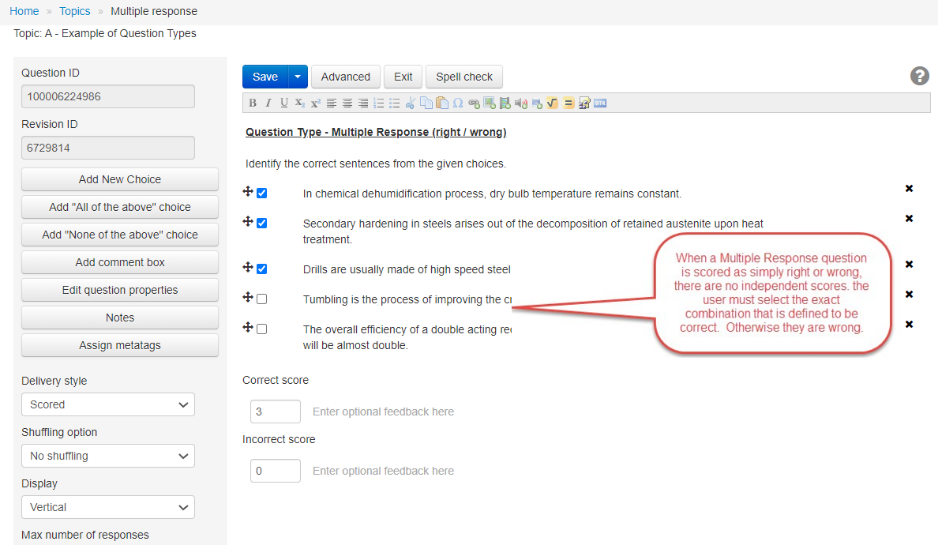This screenshot has width=938, height=545.
Task: Center align text
Action: pyautogui.click(x=347, y=103)
